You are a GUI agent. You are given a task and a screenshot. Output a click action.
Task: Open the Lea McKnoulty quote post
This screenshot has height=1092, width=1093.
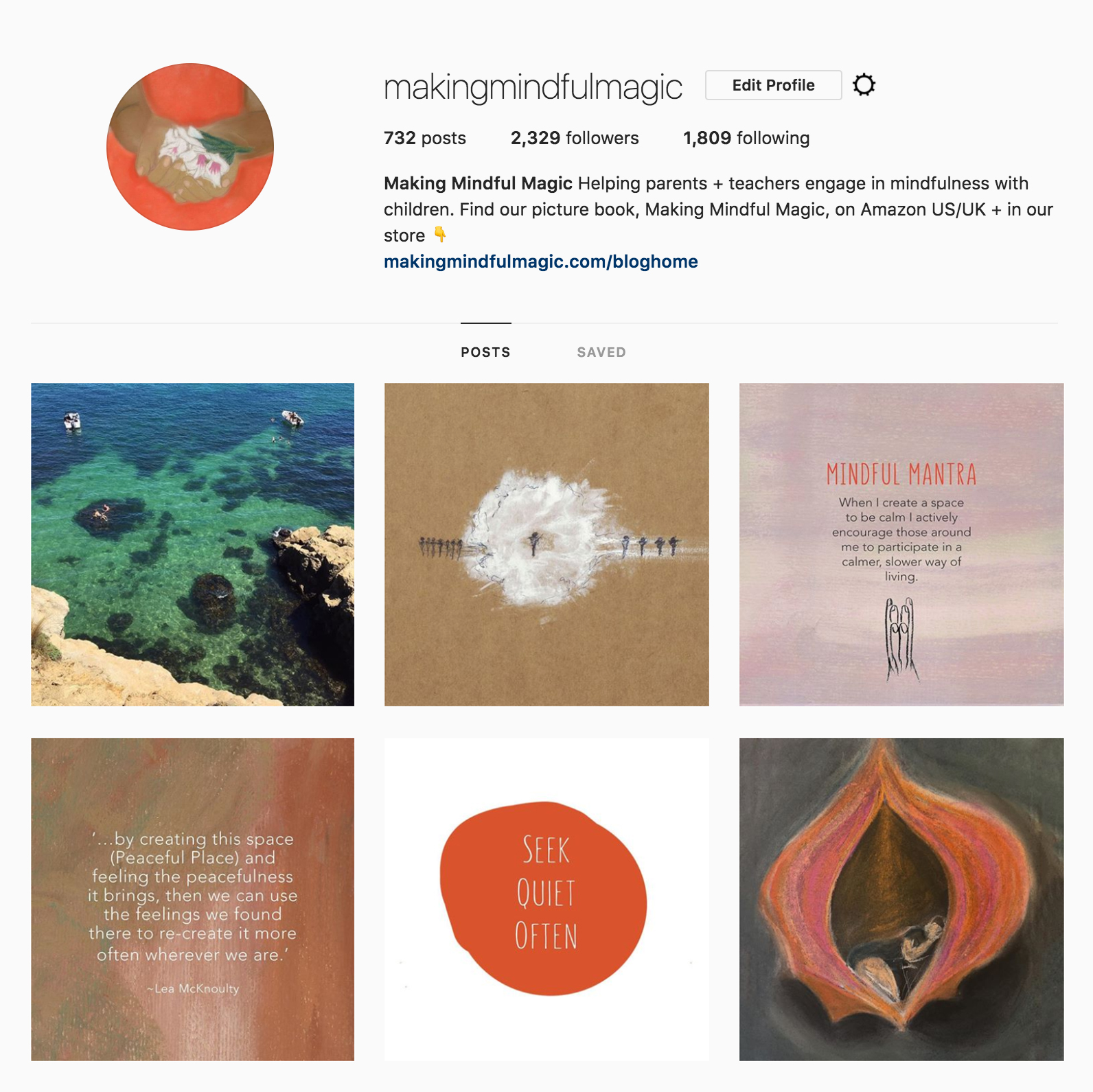click(193, 899)
